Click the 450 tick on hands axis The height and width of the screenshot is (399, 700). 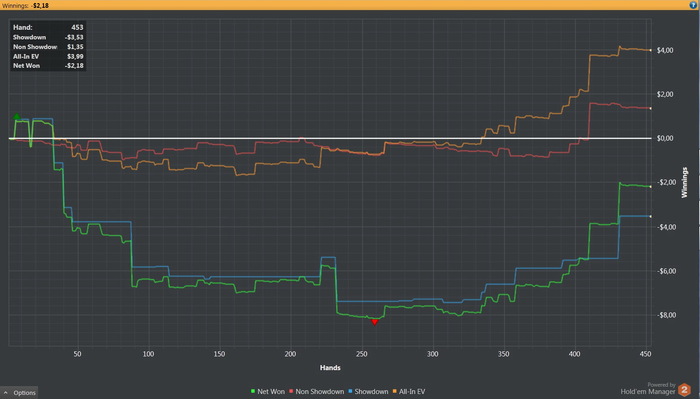(645, 354)
